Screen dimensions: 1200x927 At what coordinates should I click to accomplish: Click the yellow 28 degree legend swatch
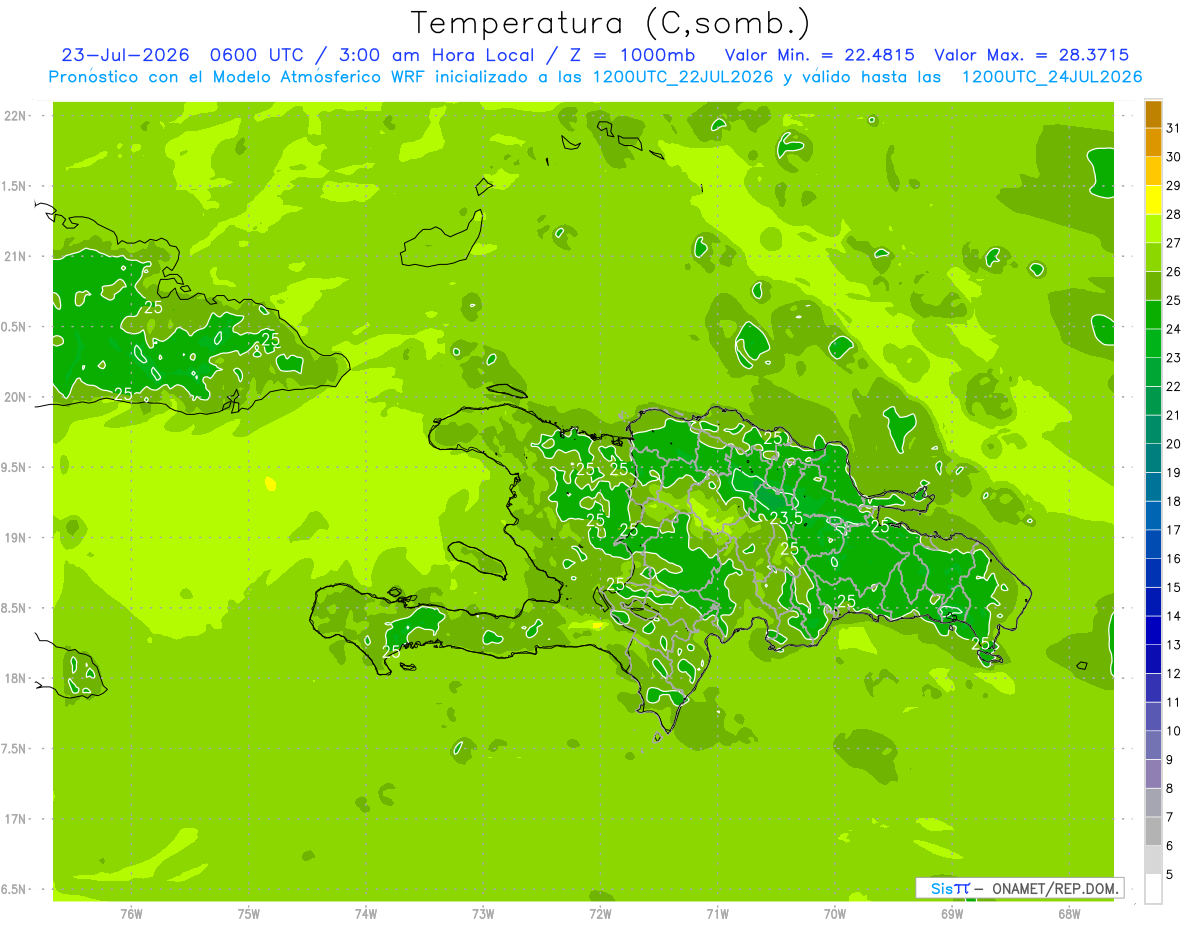click(1153, 201)
